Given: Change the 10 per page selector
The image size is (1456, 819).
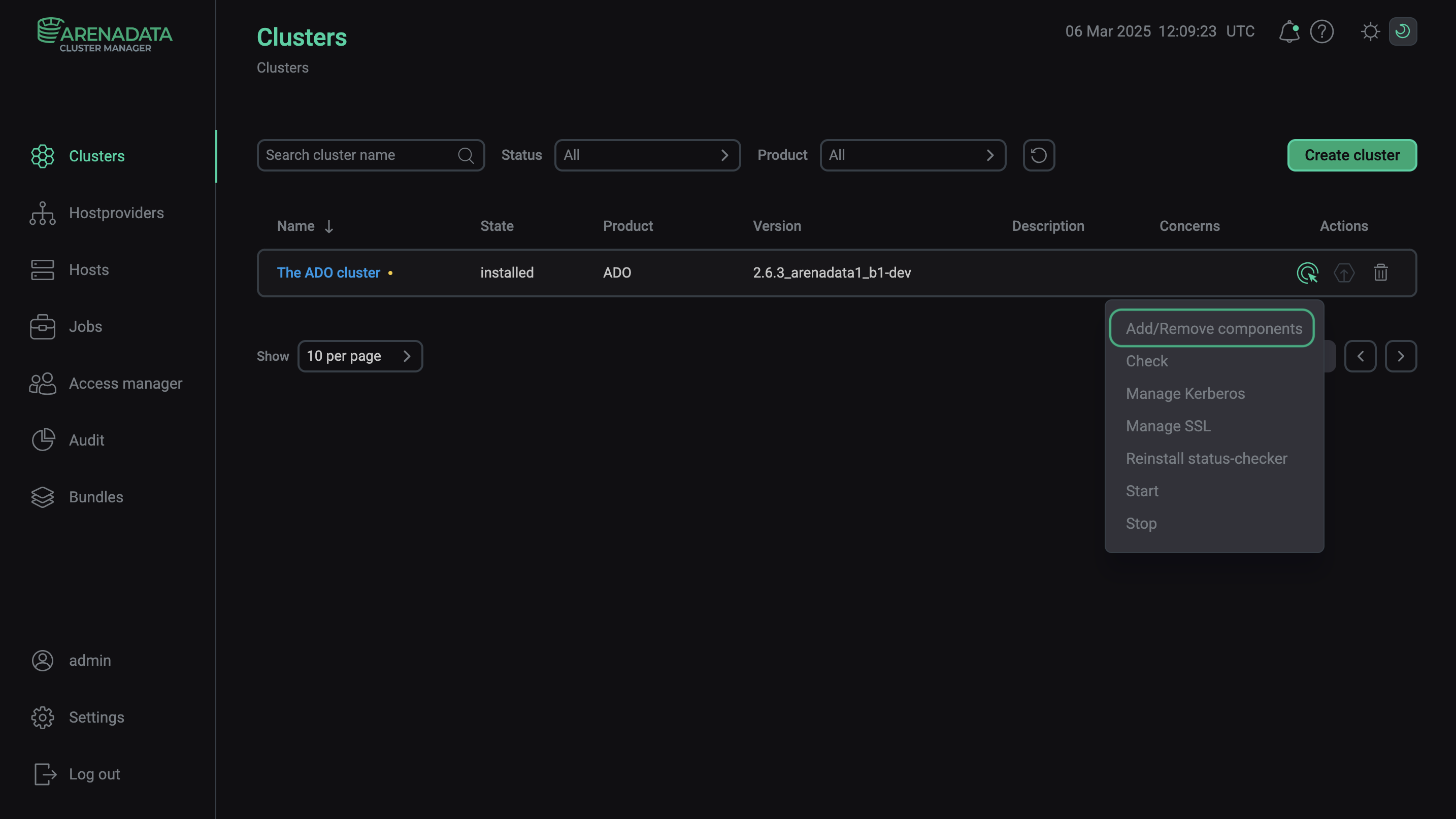Looking at the screenshot, I should [360, 356].
